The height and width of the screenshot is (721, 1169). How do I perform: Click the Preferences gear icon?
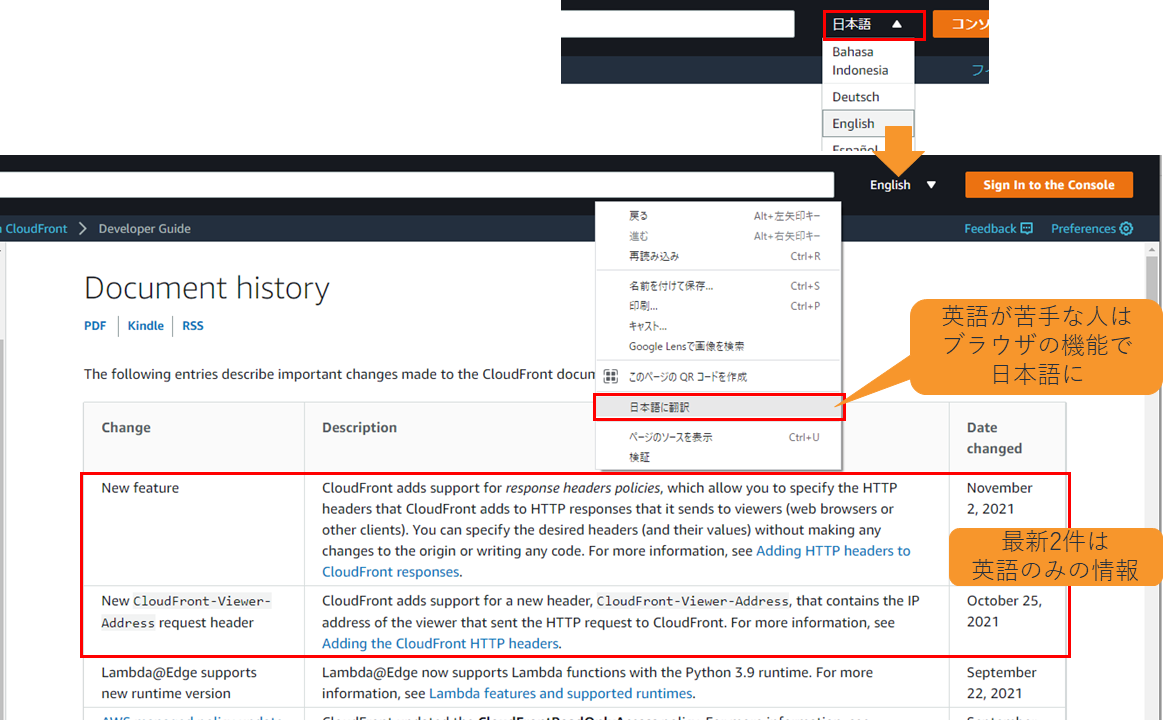pyautogui.click(x=1127, y=229)
